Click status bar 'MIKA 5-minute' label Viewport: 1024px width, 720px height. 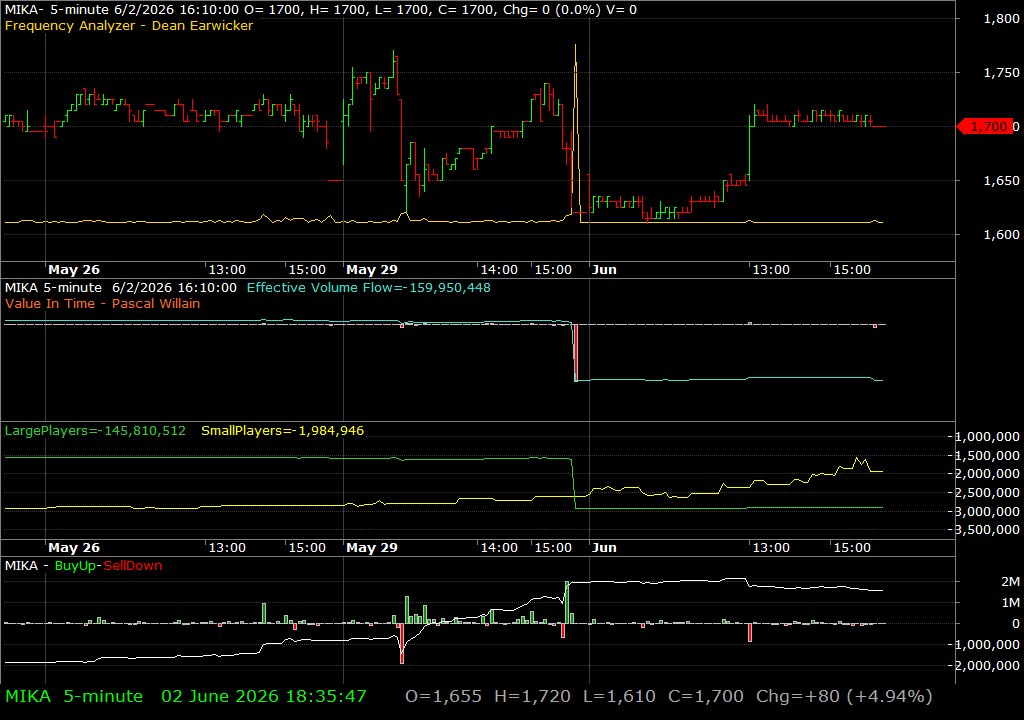(74, 696)
